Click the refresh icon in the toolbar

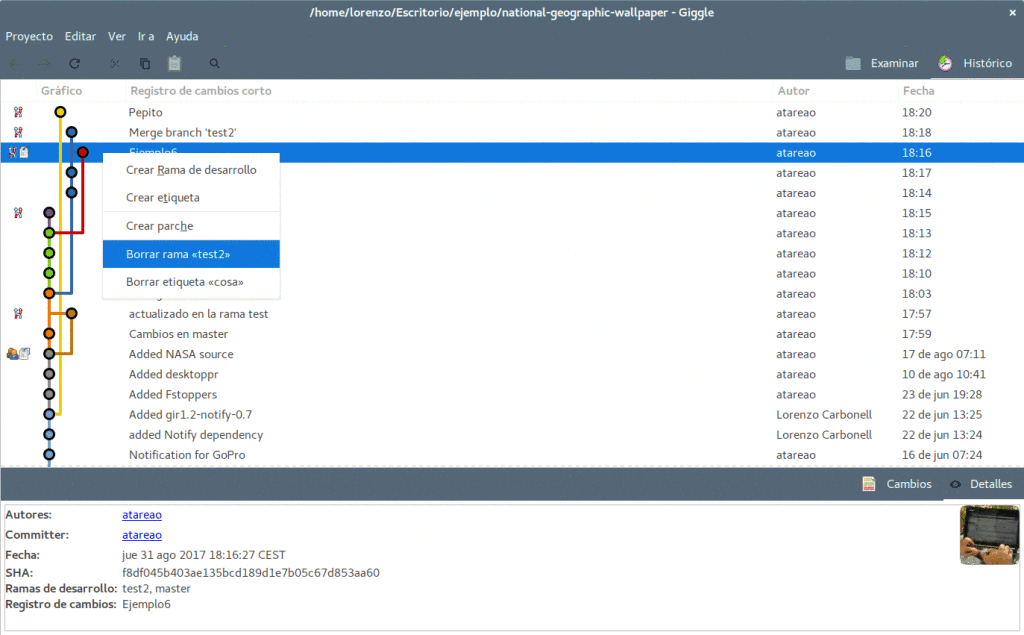pos(74,63)
